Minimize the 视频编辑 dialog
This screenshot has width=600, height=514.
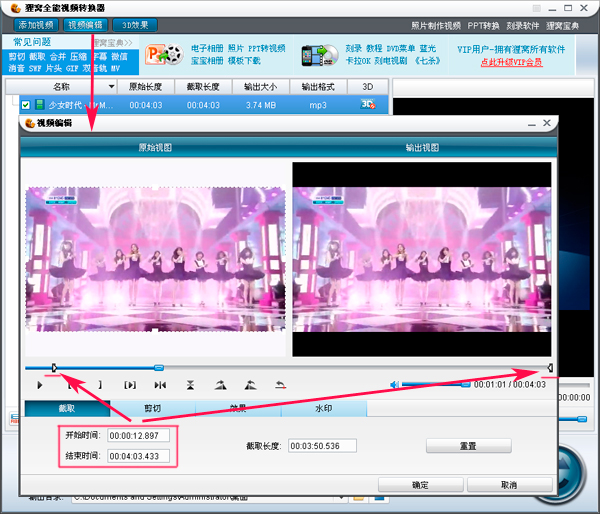pyautogui.click(x=532, y=124)
